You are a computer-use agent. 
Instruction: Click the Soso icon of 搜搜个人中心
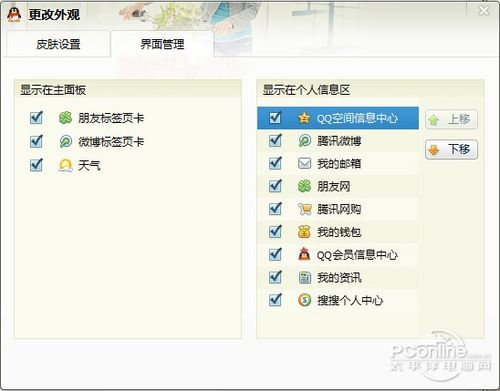[304, 300]
